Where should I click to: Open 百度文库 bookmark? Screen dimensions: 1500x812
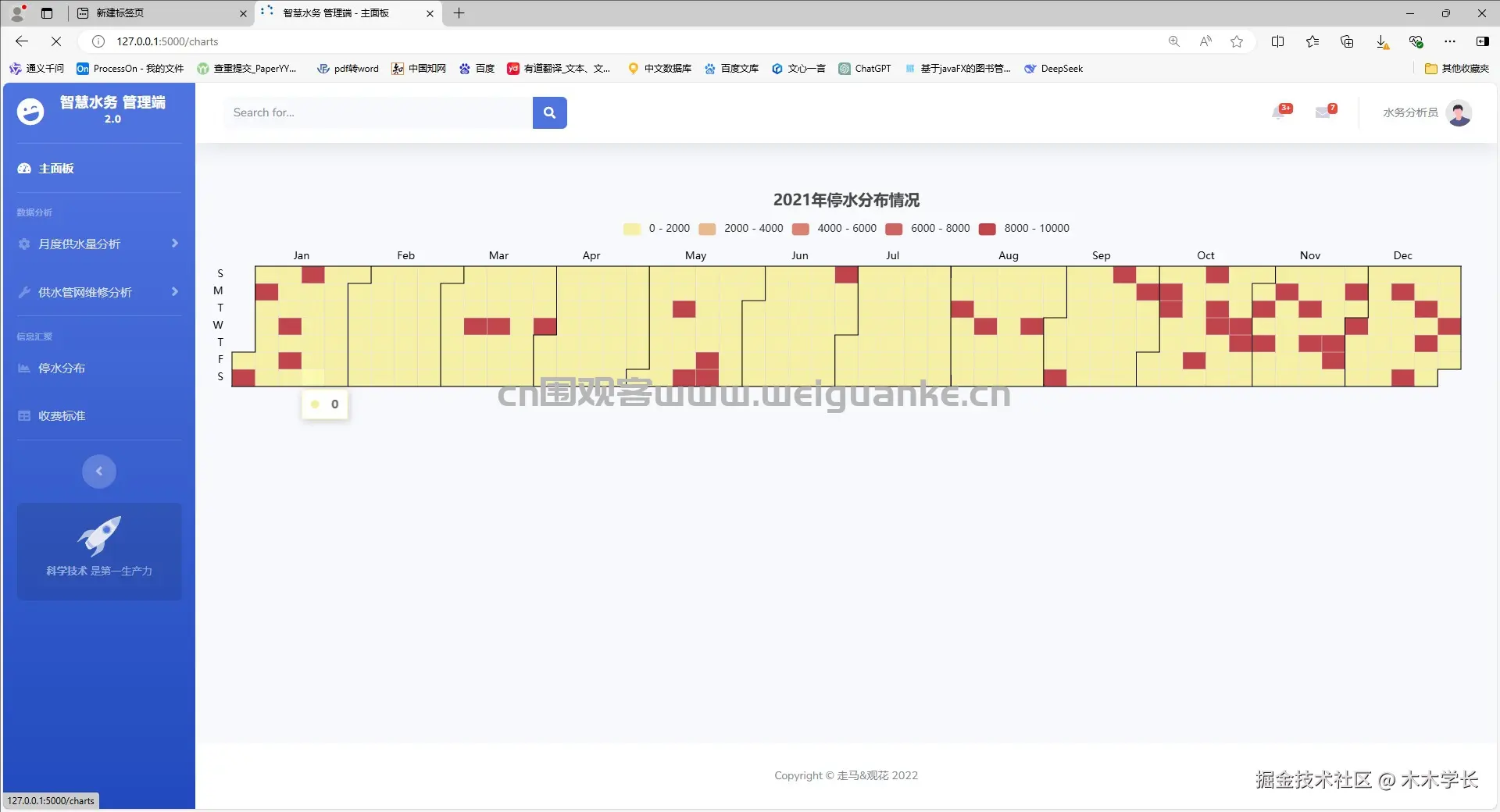[731, 69]
